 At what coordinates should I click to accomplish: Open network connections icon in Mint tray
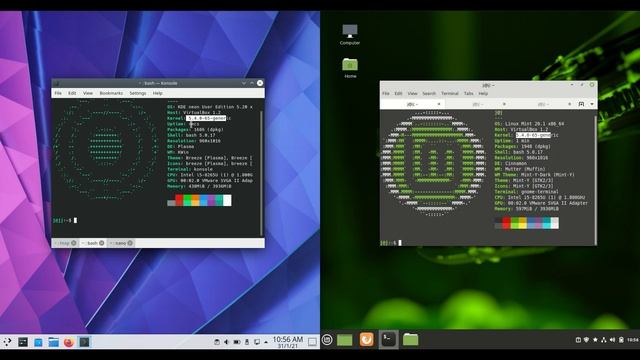(604, 340)
